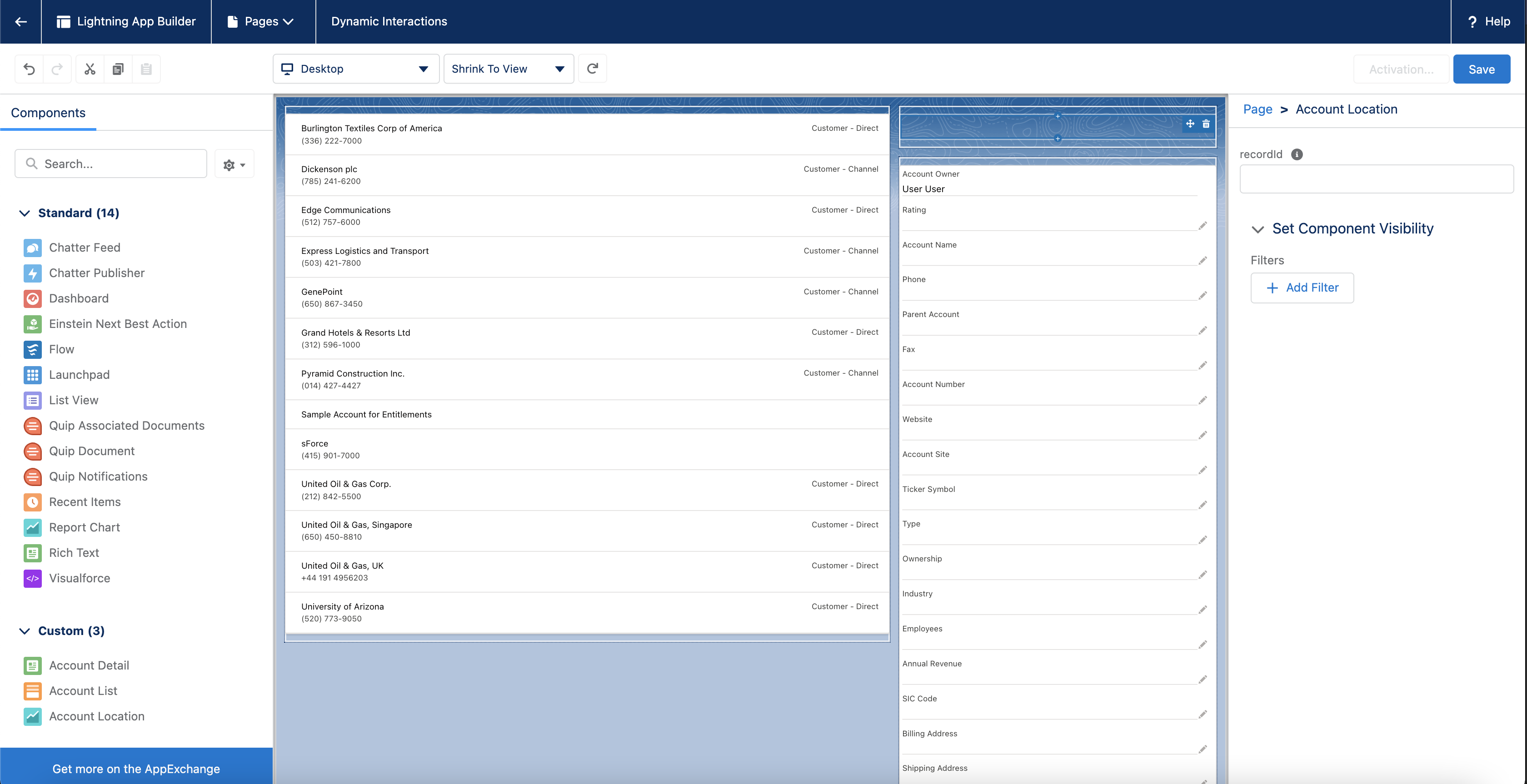Click the recordId info icon
The height and width of the screenshot is (784, 1527).
[x=1297, y=154]
